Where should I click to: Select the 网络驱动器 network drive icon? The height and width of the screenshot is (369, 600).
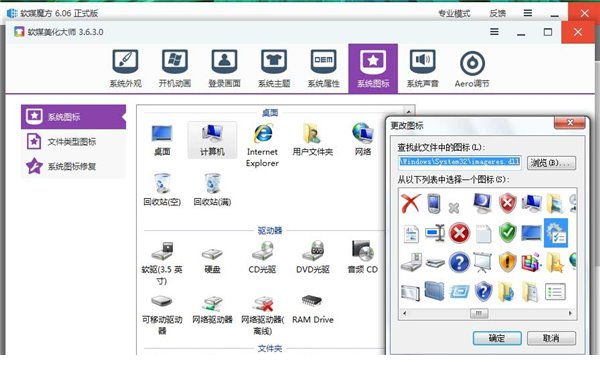(212, 309)
